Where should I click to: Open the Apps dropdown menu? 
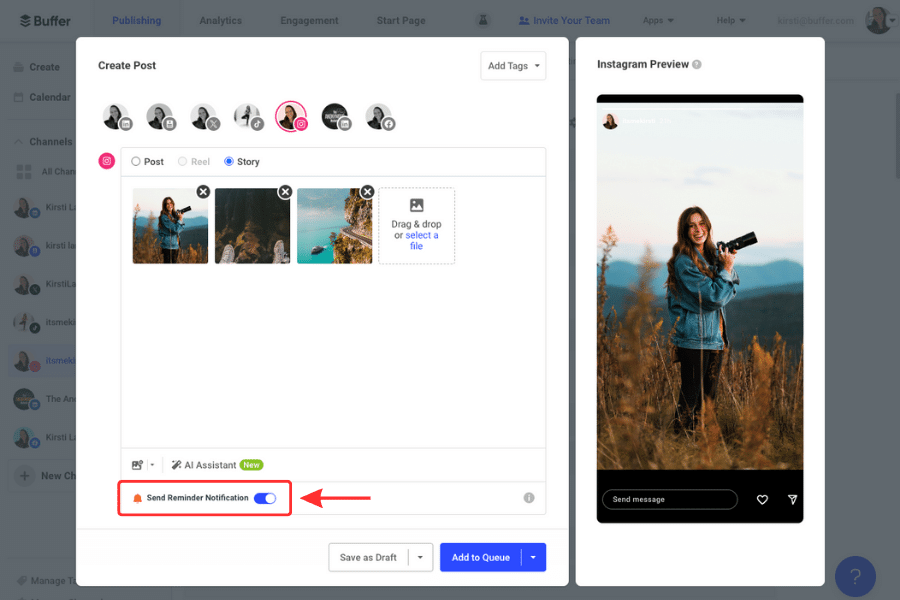tap(658, 20)
